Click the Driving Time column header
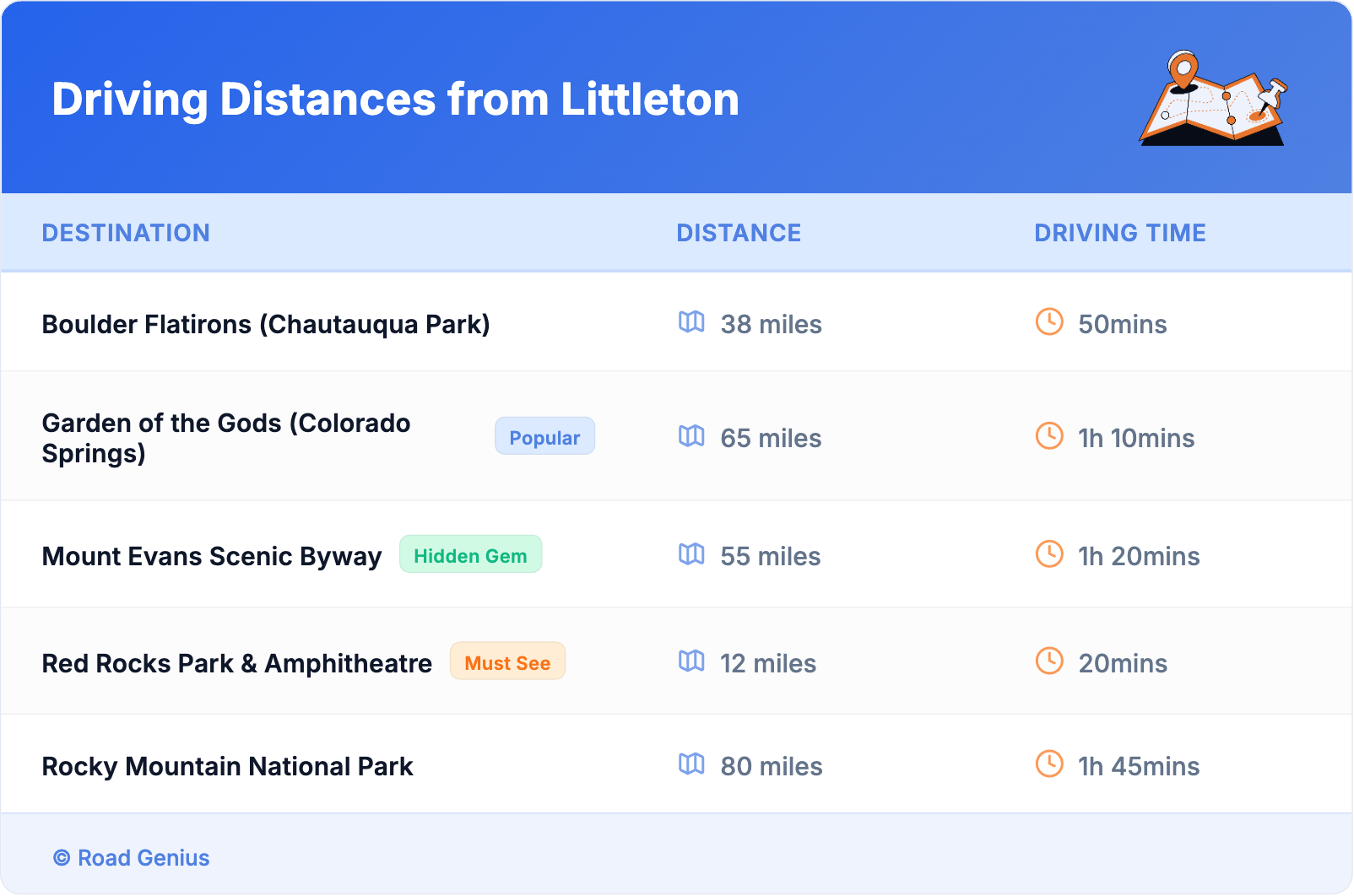Screen dimensions: 1354x896 pos(1119,233)
